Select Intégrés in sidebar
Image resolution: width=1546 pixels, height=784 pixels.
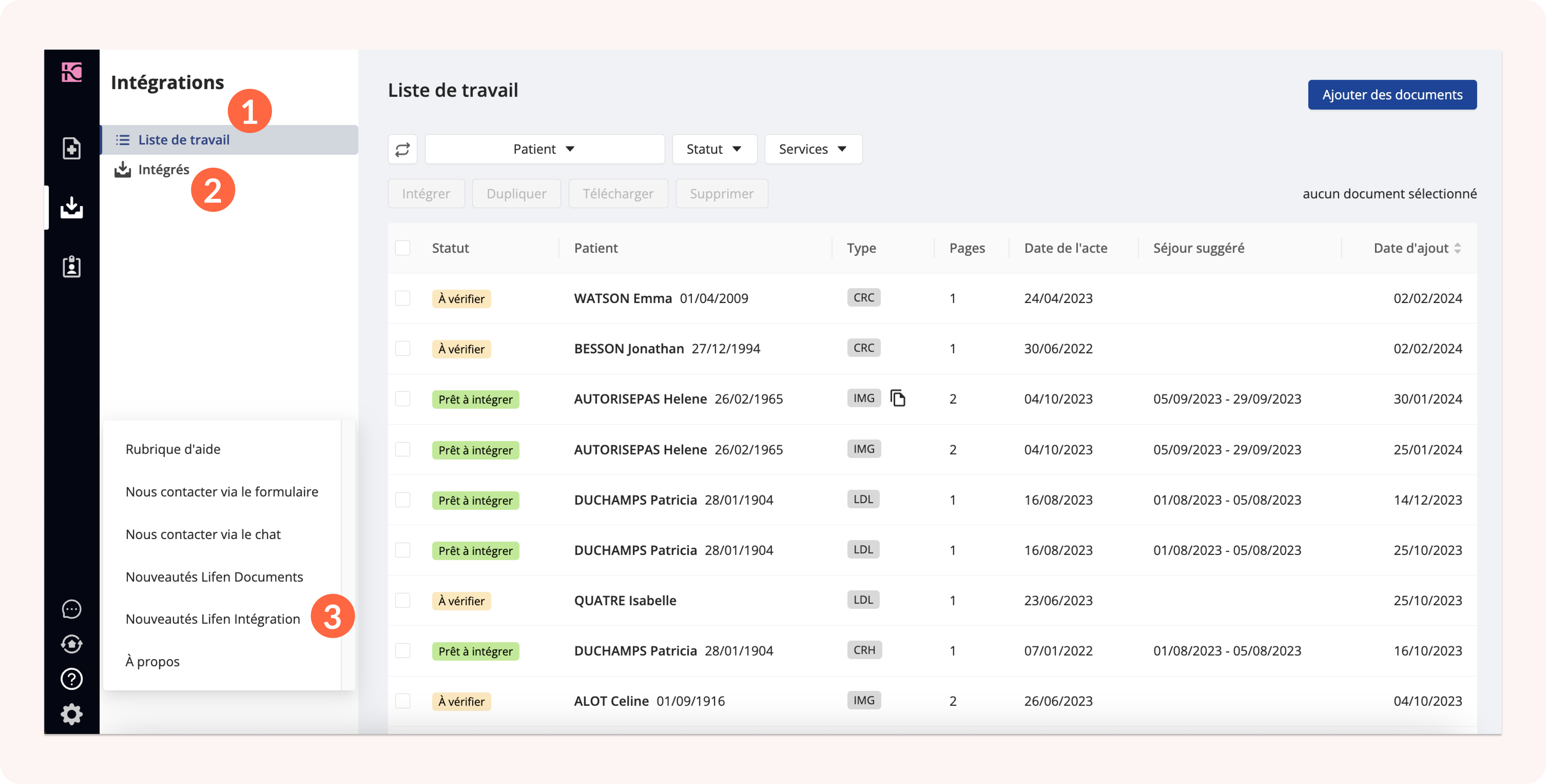pos(163,170)
